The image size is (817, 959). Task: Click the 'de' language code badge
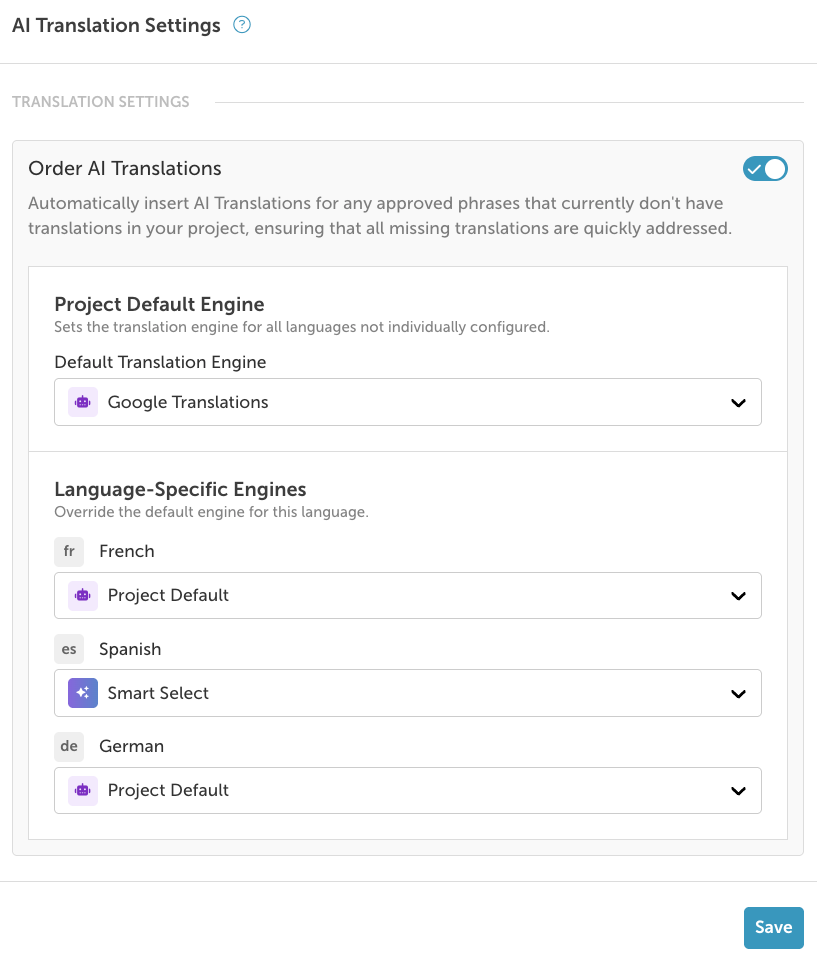pyautogui.click(x=69, y=746)
